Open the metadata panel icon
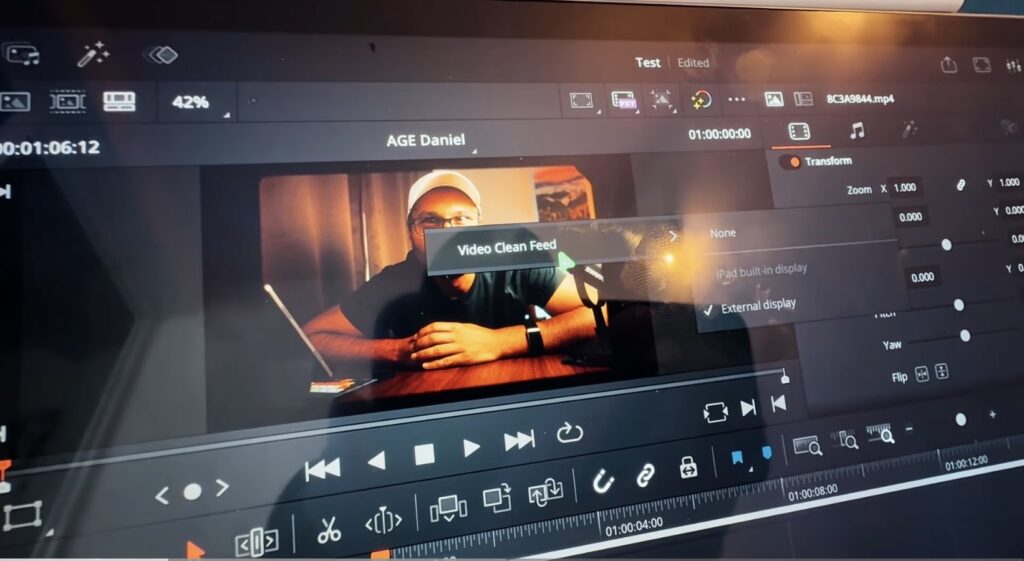The height and width of the screenshot is (561, 1024). tap(803, 99)
